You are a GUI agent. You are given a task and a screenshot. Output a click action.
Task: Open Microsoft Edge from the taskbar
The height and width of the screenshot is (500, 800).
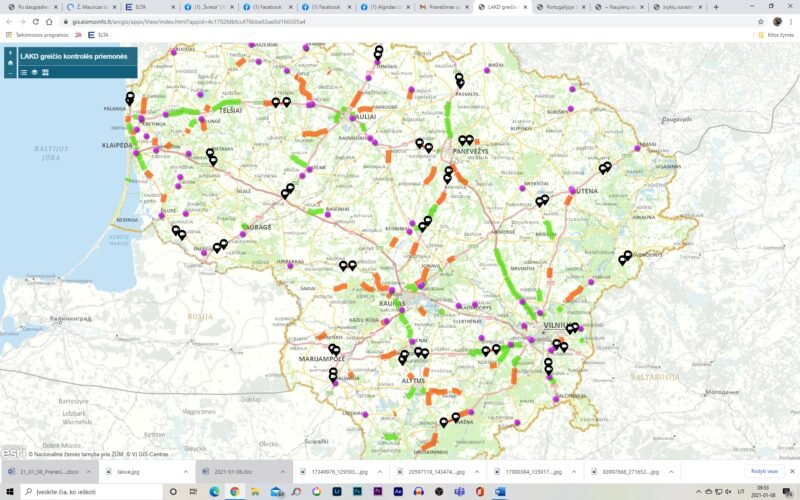[x=214, y=492]
